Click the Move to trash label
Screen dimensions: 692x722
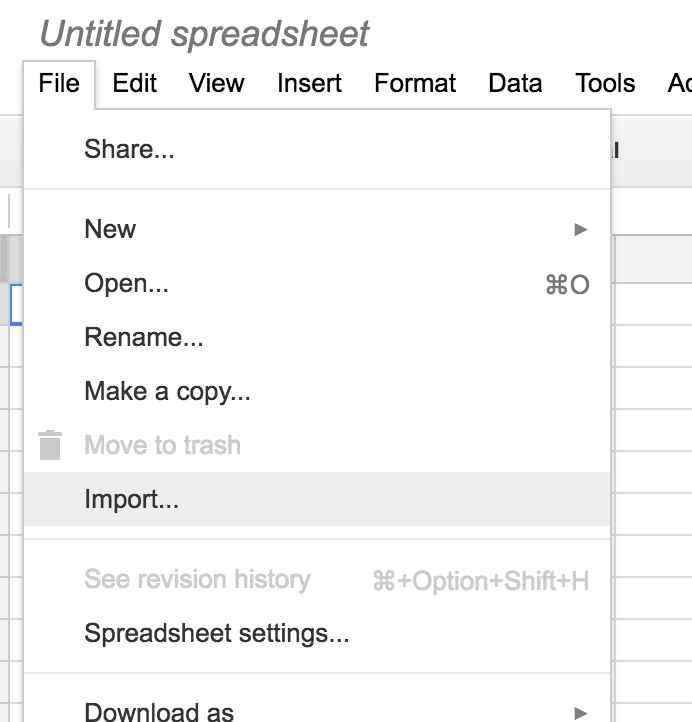[x=162, y=445]
